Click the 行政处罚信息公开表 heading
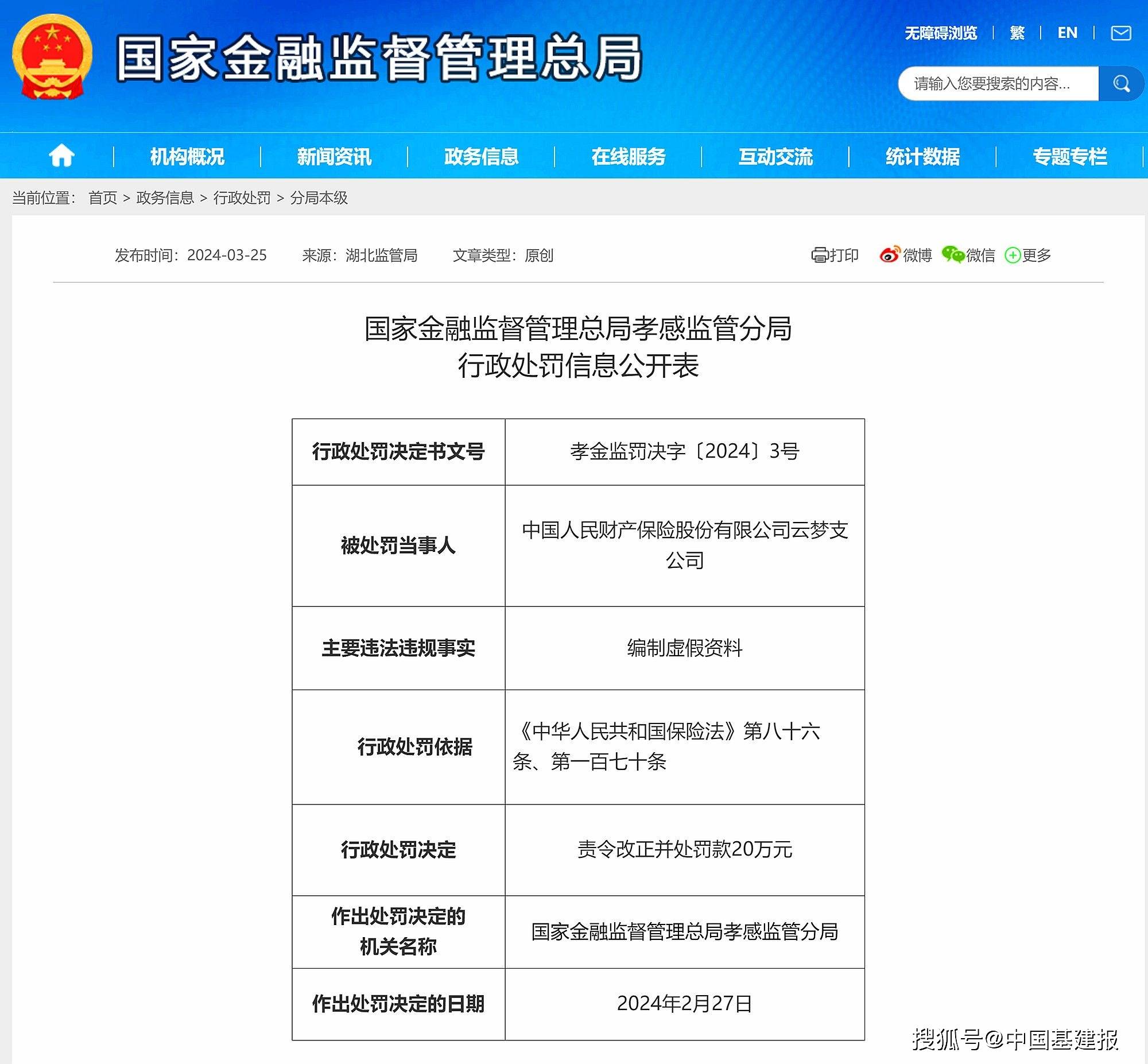This screenshot has height=1064, width=1148. tap(579, 365)
